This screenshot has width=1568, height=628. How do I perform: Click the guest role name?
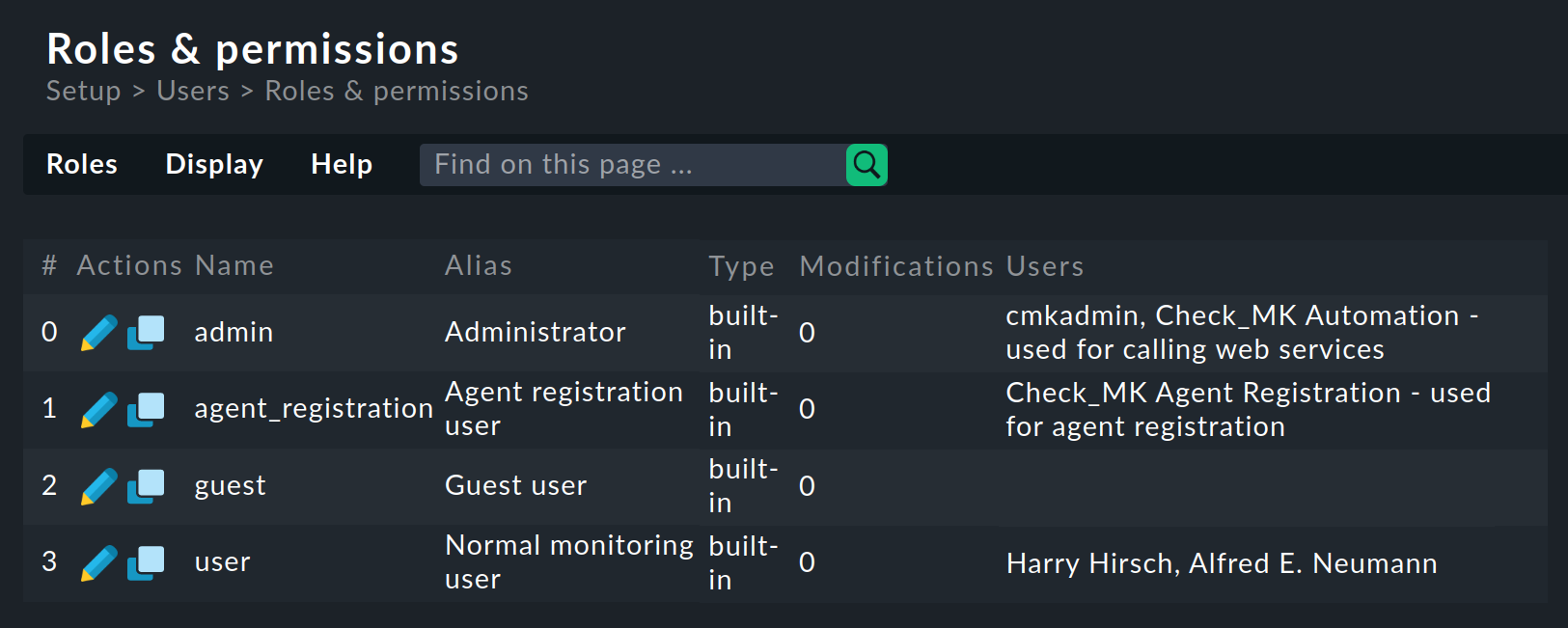pos(230,486)
